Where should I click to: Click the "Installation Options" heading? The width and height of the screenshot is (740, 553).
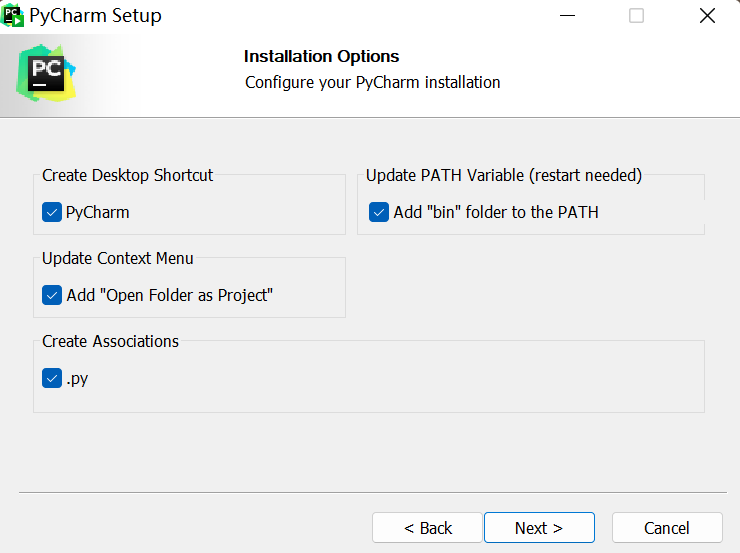point(321,56)
